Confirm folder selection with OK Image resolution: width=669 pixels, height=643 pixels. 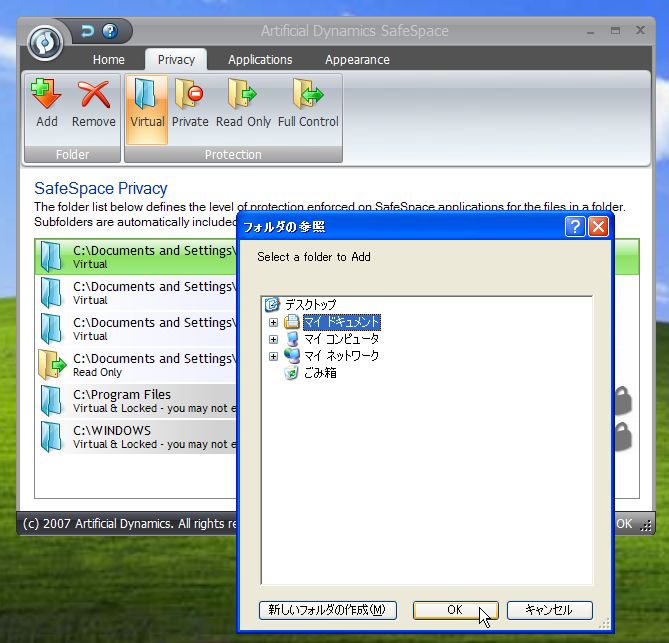click(455, 610)
